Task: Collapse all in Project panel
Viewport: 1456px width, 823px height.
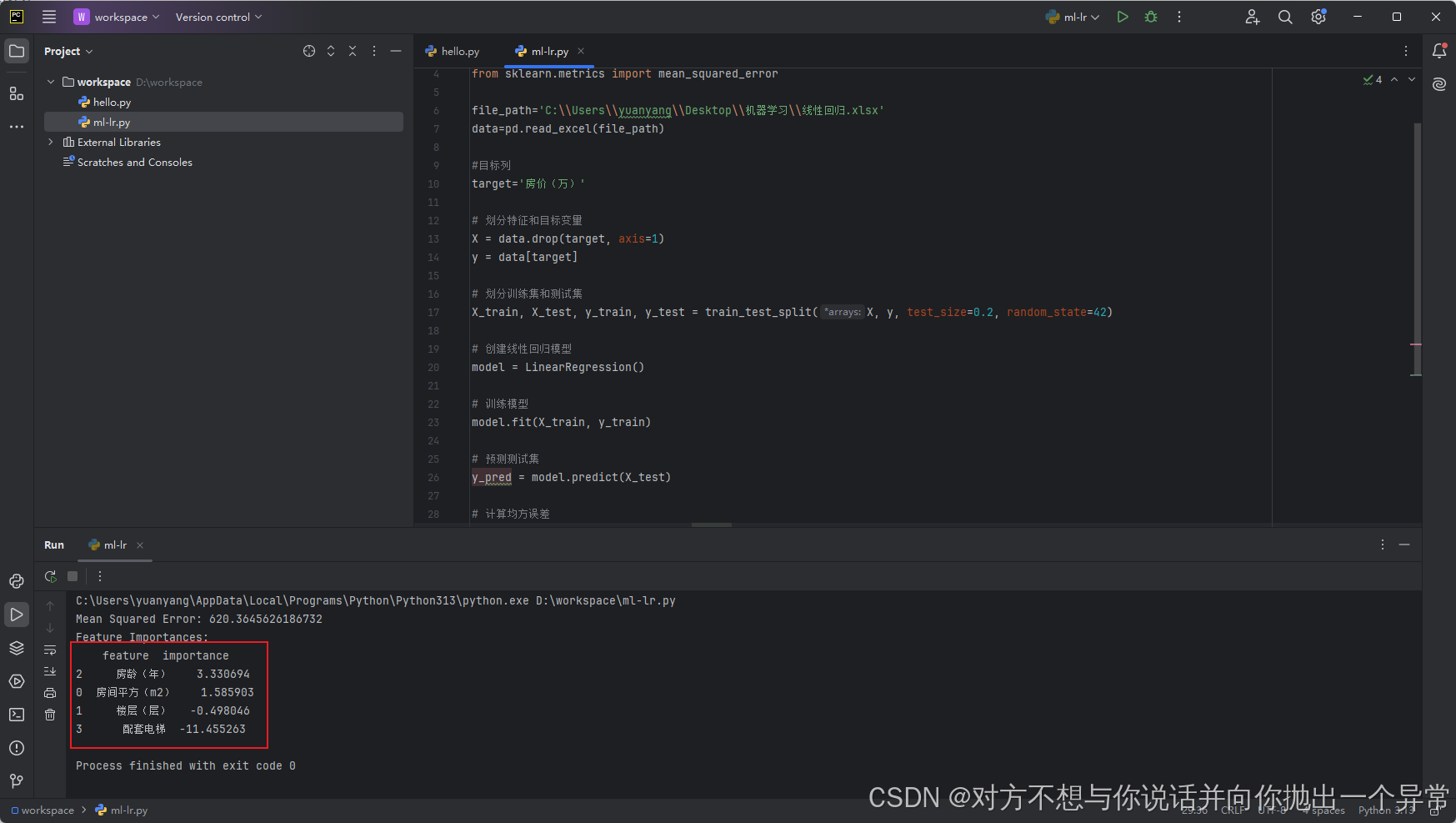Action: [353, 51]
